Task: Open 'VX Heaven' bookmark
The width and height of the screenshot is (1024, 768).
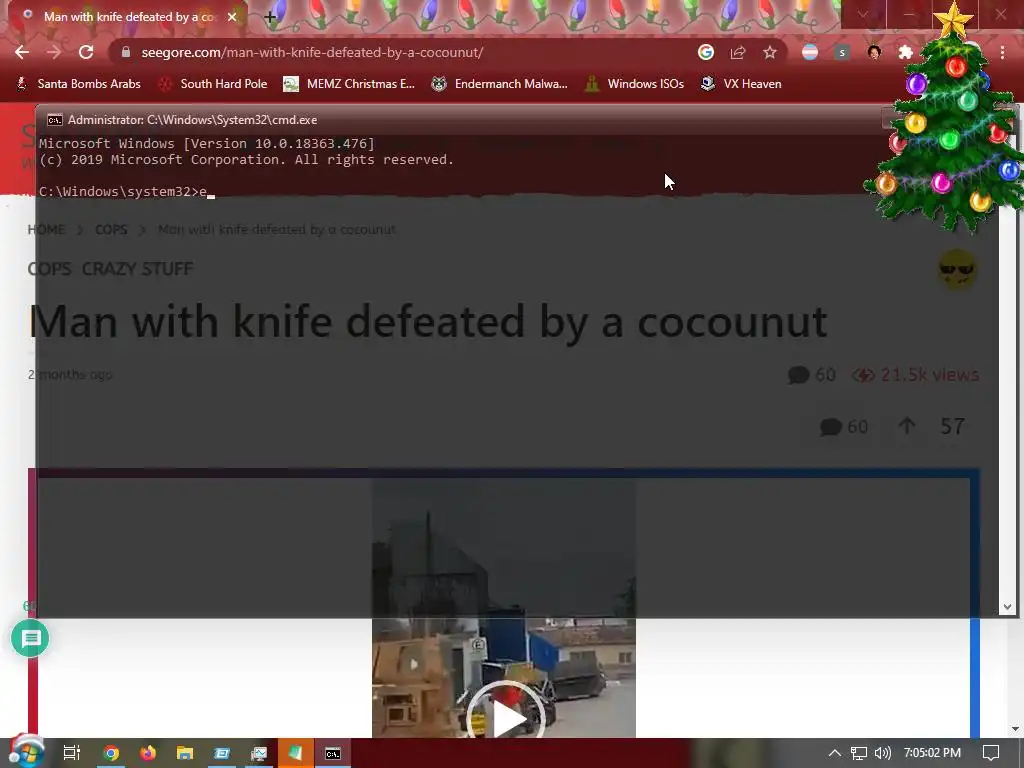Action: [741, 84]
